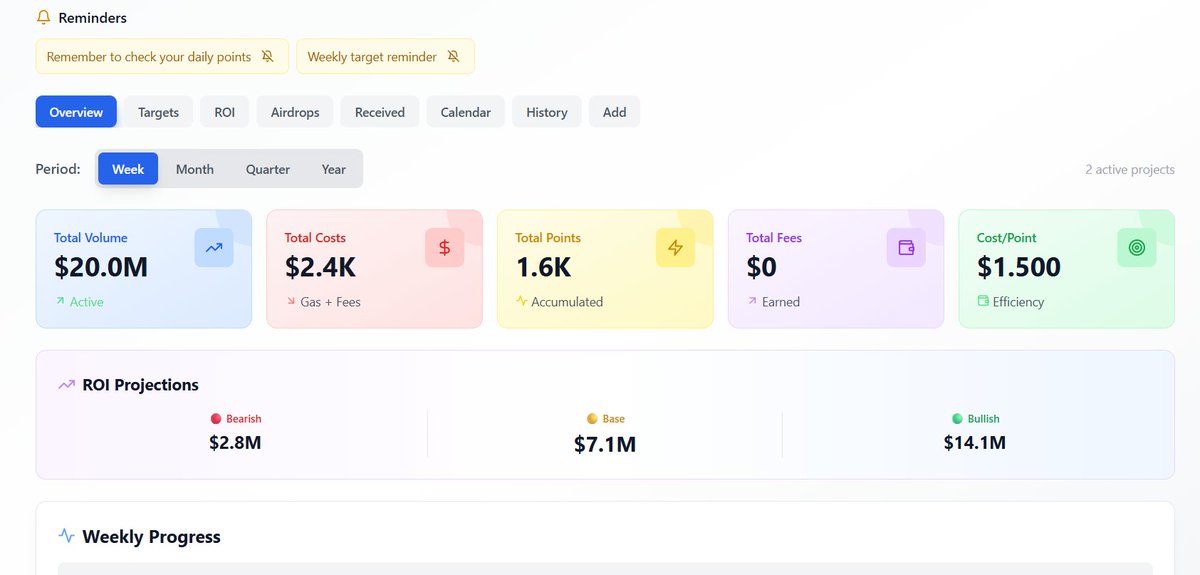The width and height of the screenshot is (1200, 575).
Task: Click the ROI Projections heading
Action: (140, 385)
